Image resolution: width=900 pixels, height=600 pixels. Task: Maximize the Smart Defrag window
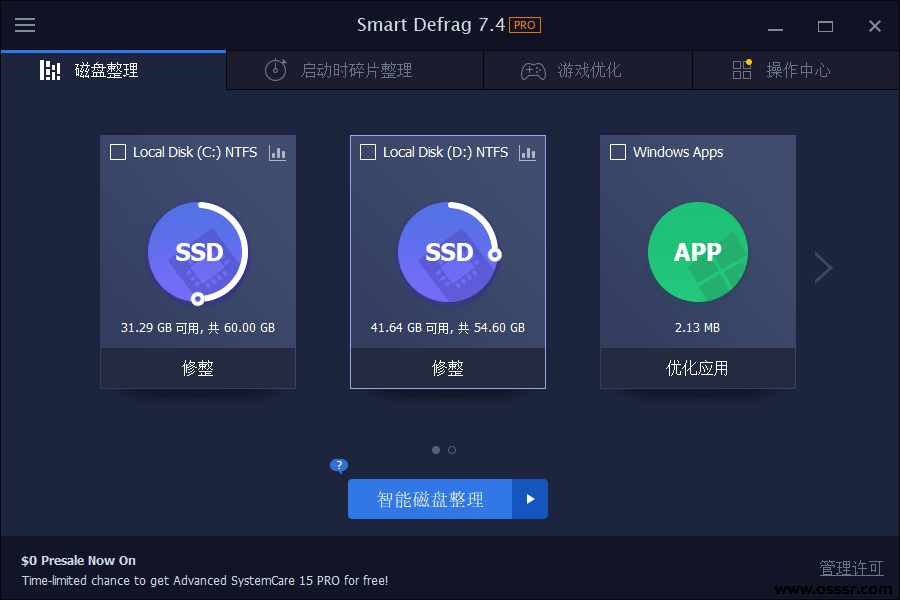825,26
